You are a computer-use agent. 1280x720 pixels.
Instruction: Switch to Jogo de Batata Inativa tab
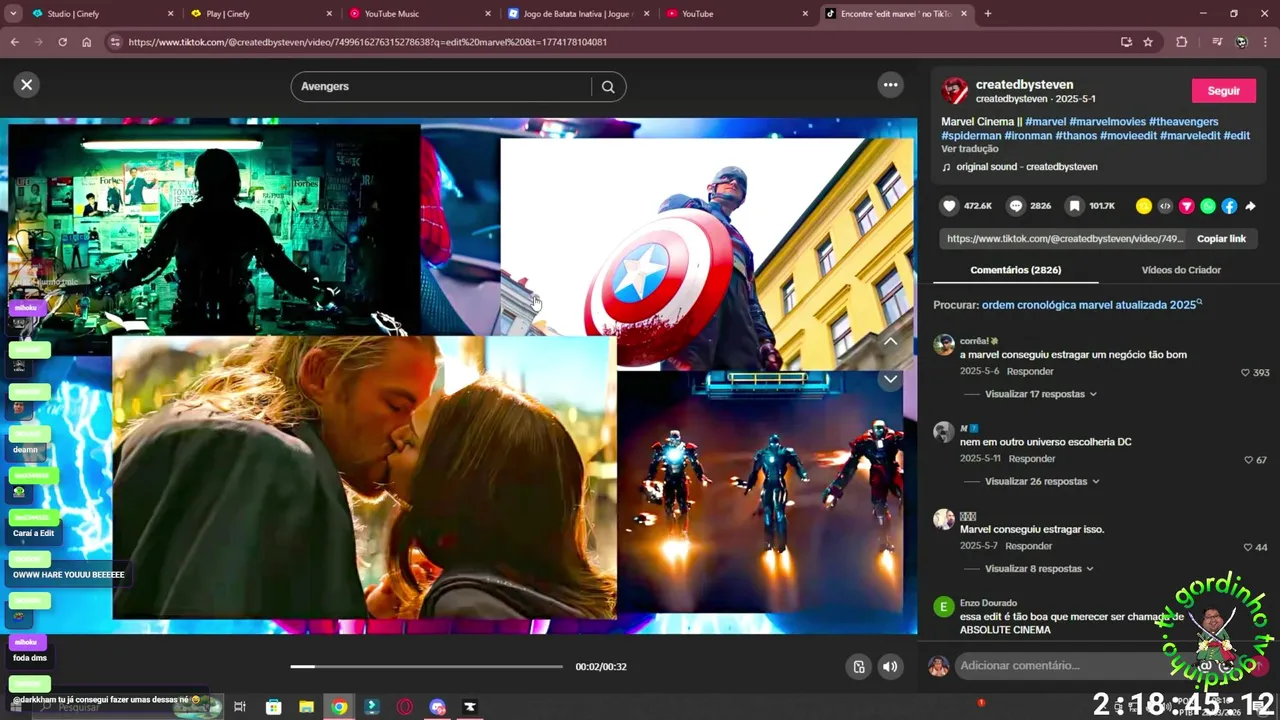tap(578, 14)
